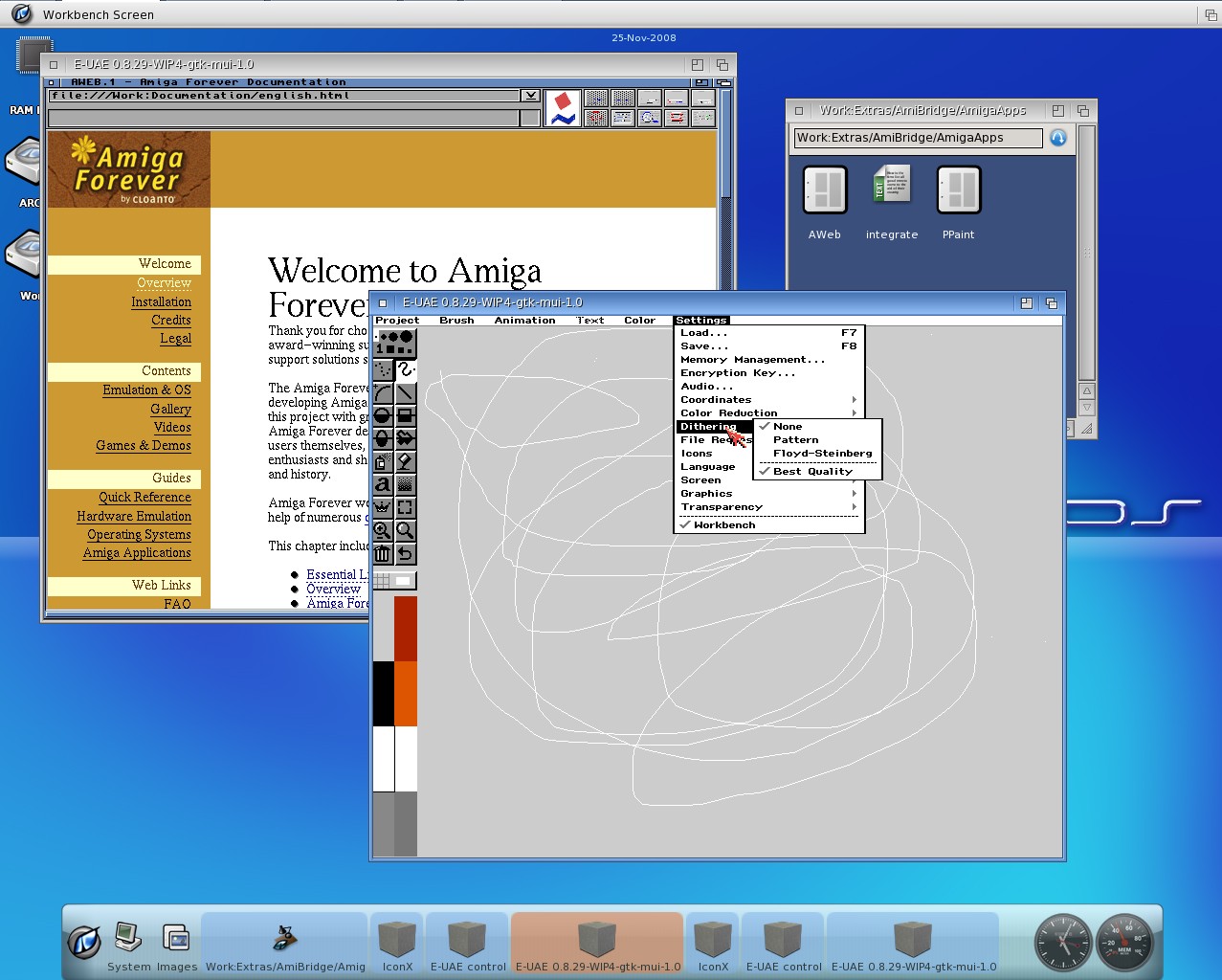Click the analog clock in the dock
Viewport: 1222px width, 980px height.
click(x=1063, y=942)
